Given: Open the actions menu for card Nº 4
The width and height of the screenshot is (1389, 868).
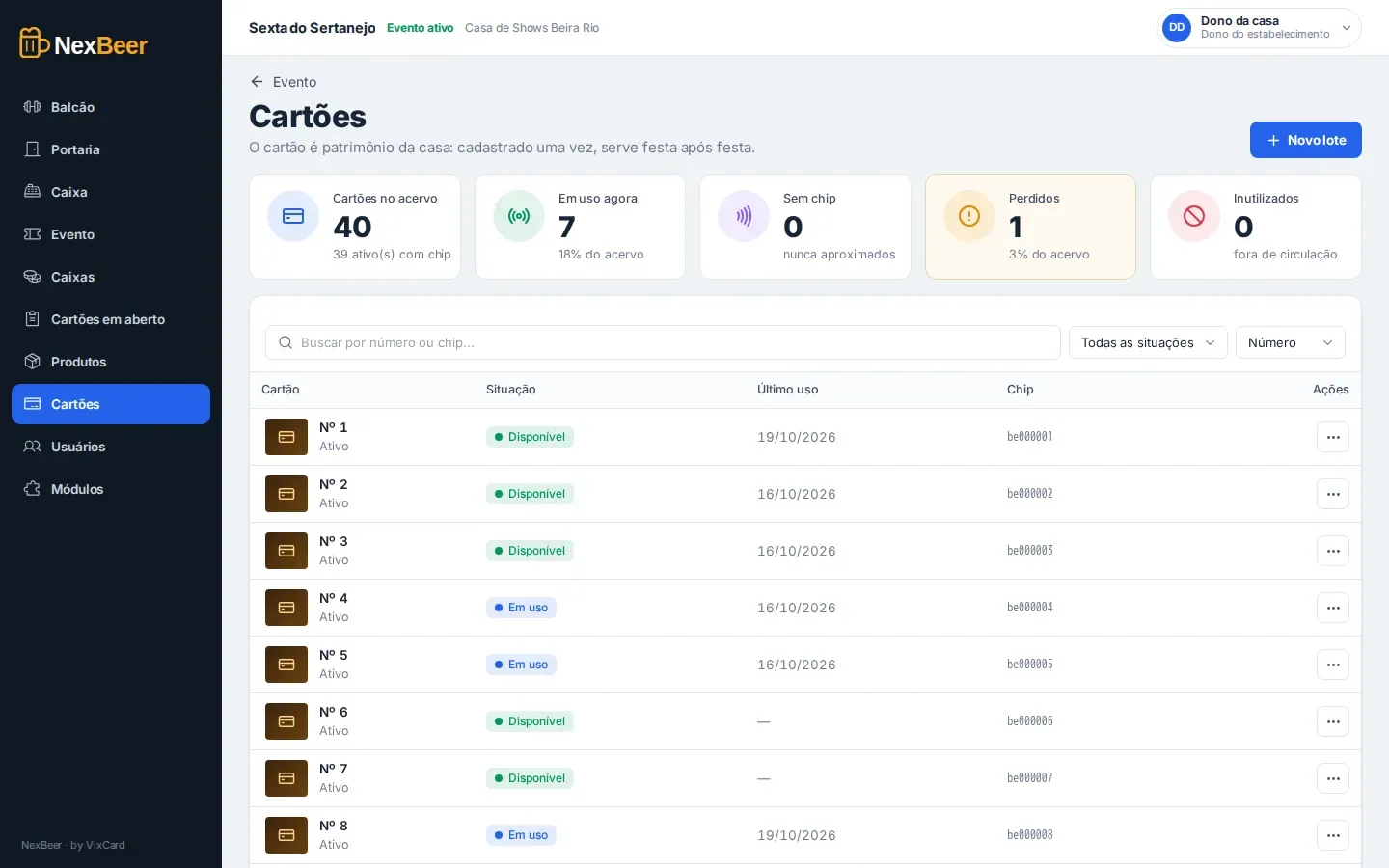Looking at the screenshot, I should click(x=1333, y=608).
